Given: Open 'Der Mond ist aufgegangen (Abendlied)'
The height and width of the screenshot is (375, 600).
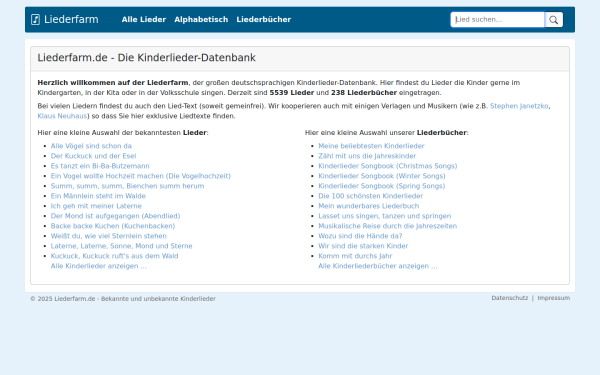Looking at the screenshot, I should [116, 216].
